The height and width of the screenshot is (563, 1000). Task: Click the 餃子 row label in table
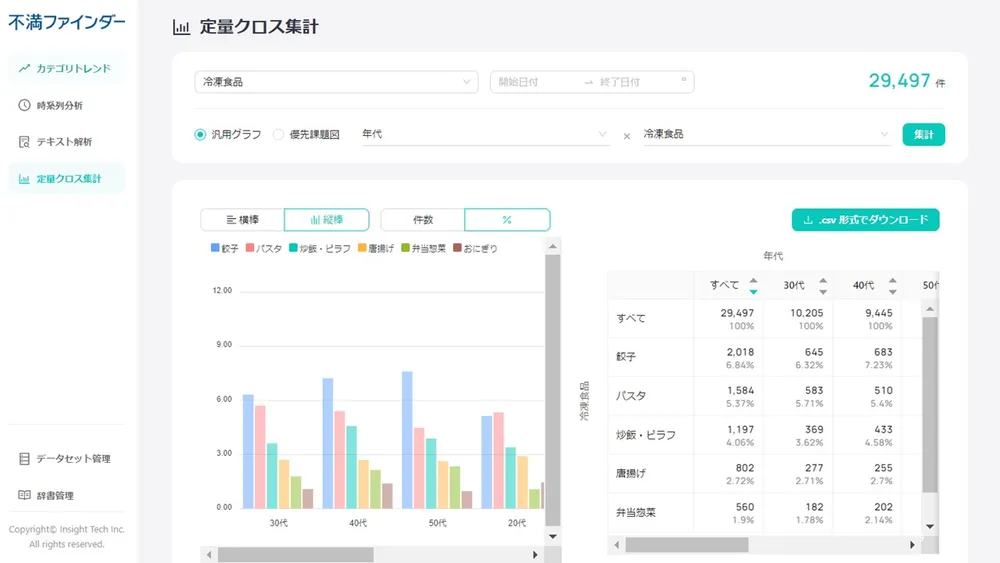626,356
